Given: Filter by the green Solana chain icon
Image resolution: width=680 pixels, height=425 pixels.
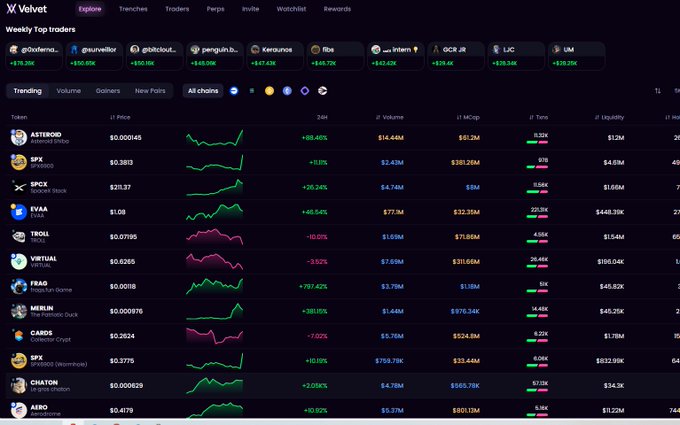Looking at the screenshot, I should (x=252, y=91).
